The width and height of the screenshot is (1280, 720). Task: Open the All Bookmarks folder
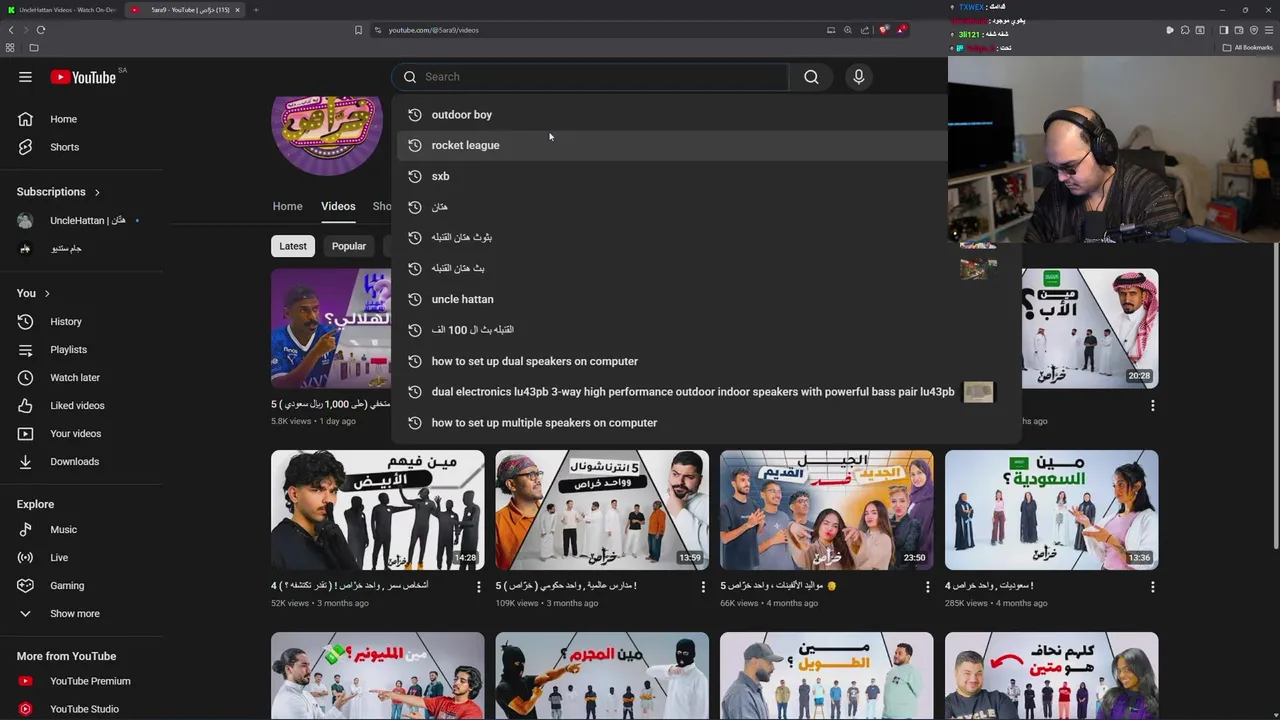tap(1248, 48)
